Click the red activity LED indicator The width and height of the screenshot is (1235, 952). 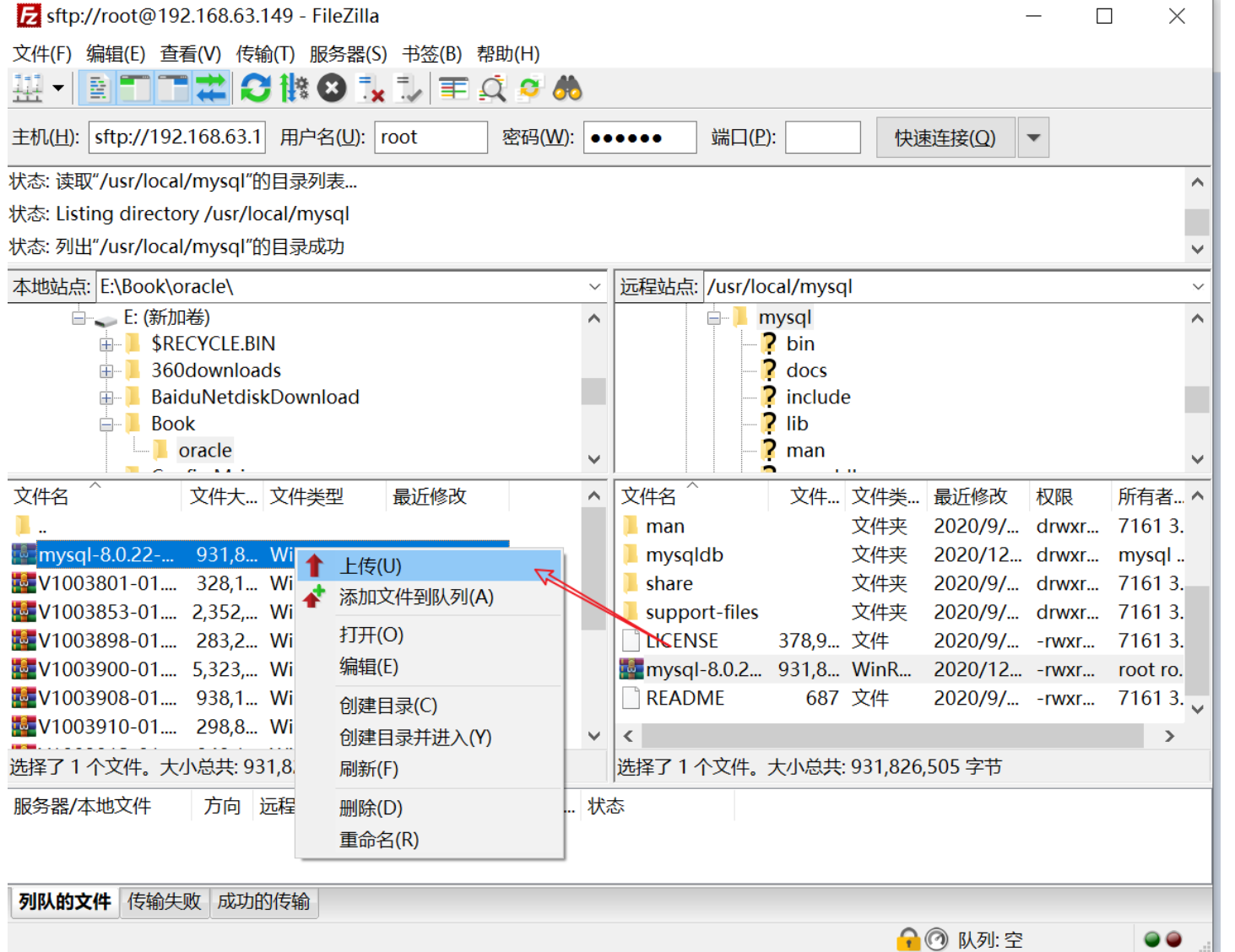click(x=1173, y=939)
